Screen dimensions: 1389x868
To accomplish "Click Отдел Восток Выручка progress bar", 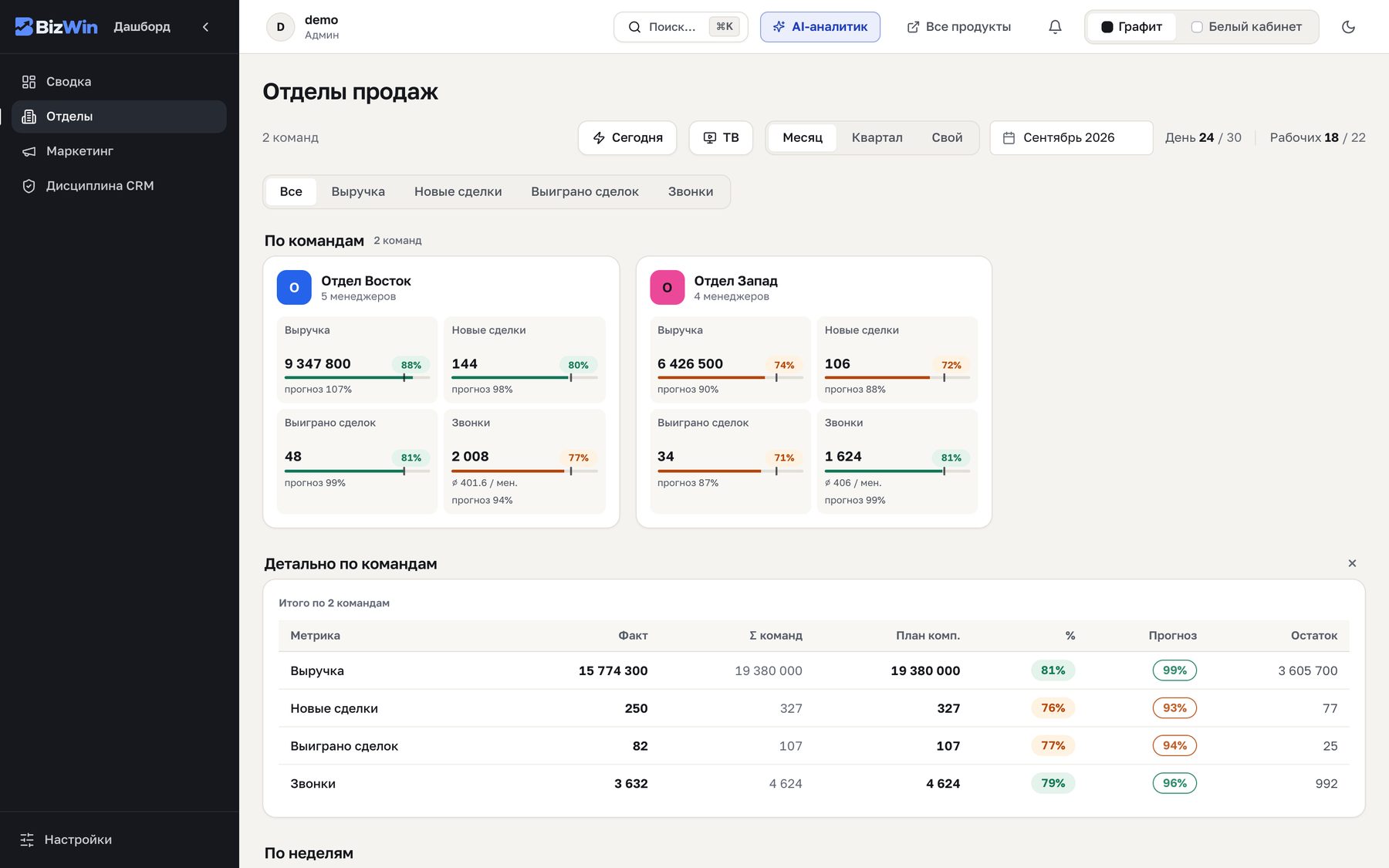I will pyautogui.click(x=357, y=378).
